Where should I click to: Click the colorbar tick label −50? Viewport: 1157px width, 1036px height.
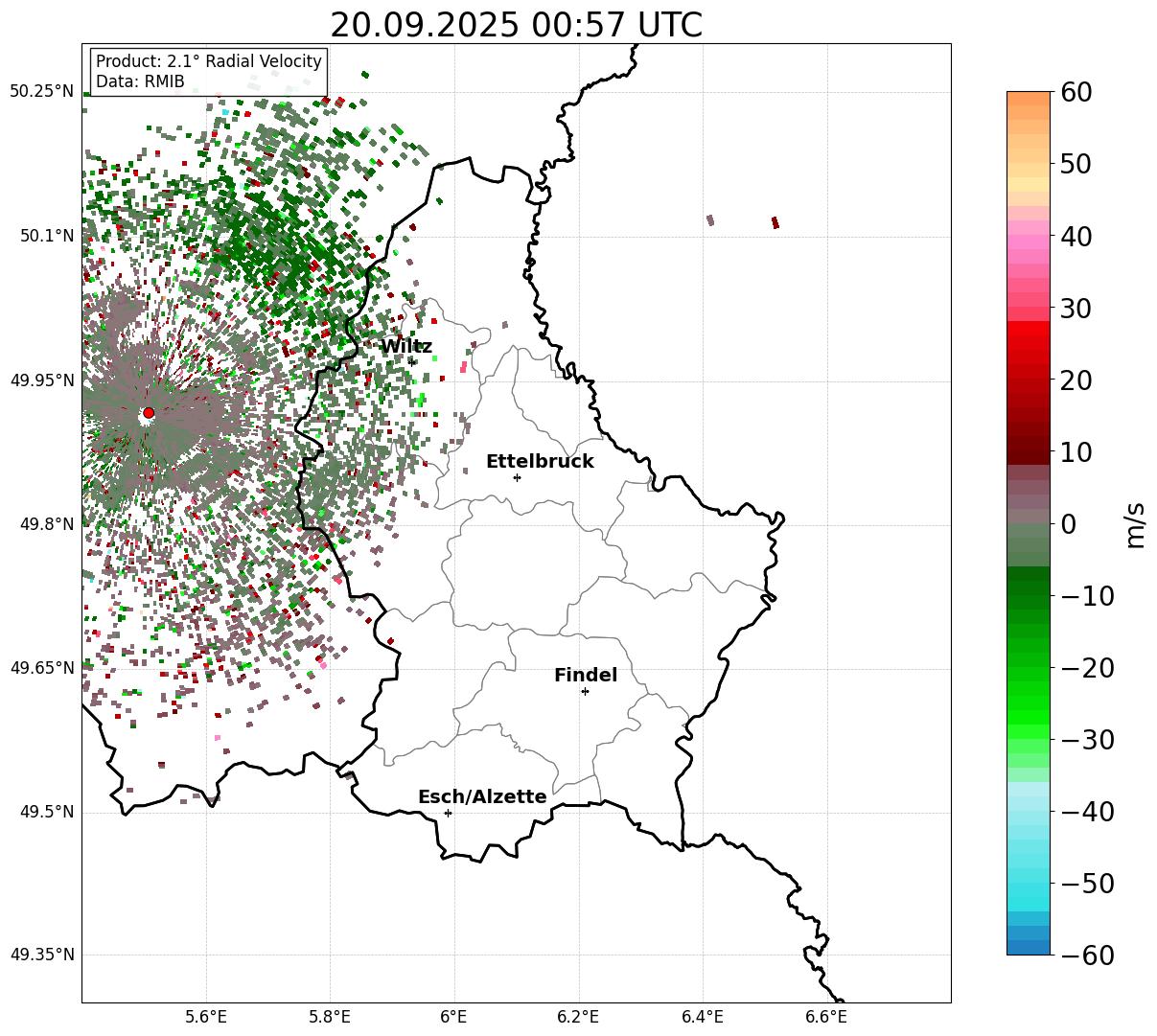(x=1087, y=883)
